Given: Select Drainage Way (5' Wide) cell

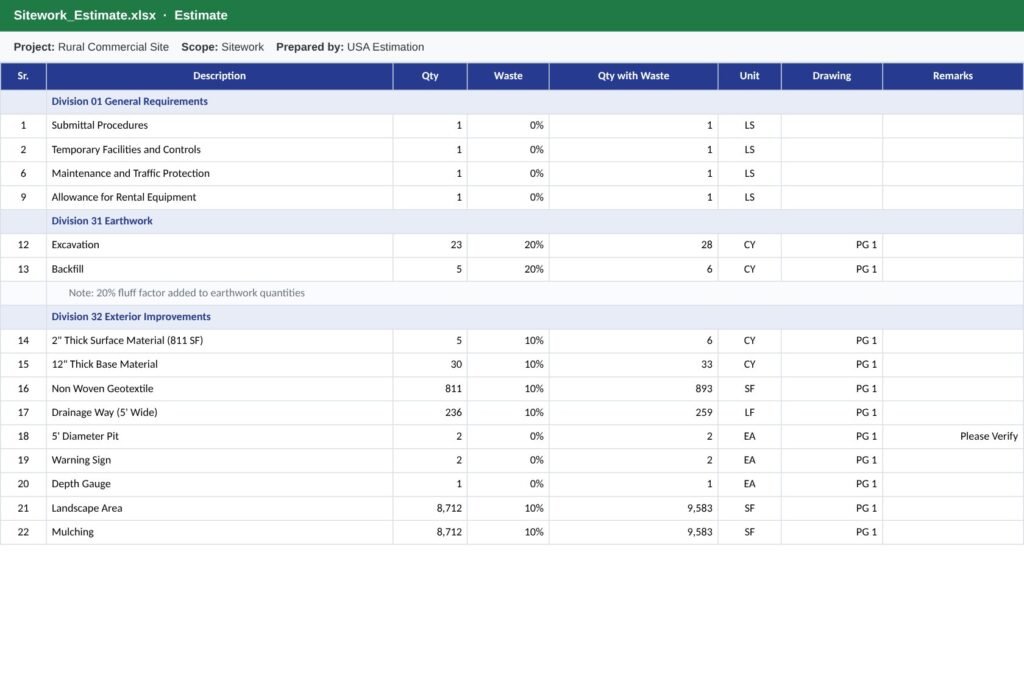Looking at the screenshot, I should 219,413.
